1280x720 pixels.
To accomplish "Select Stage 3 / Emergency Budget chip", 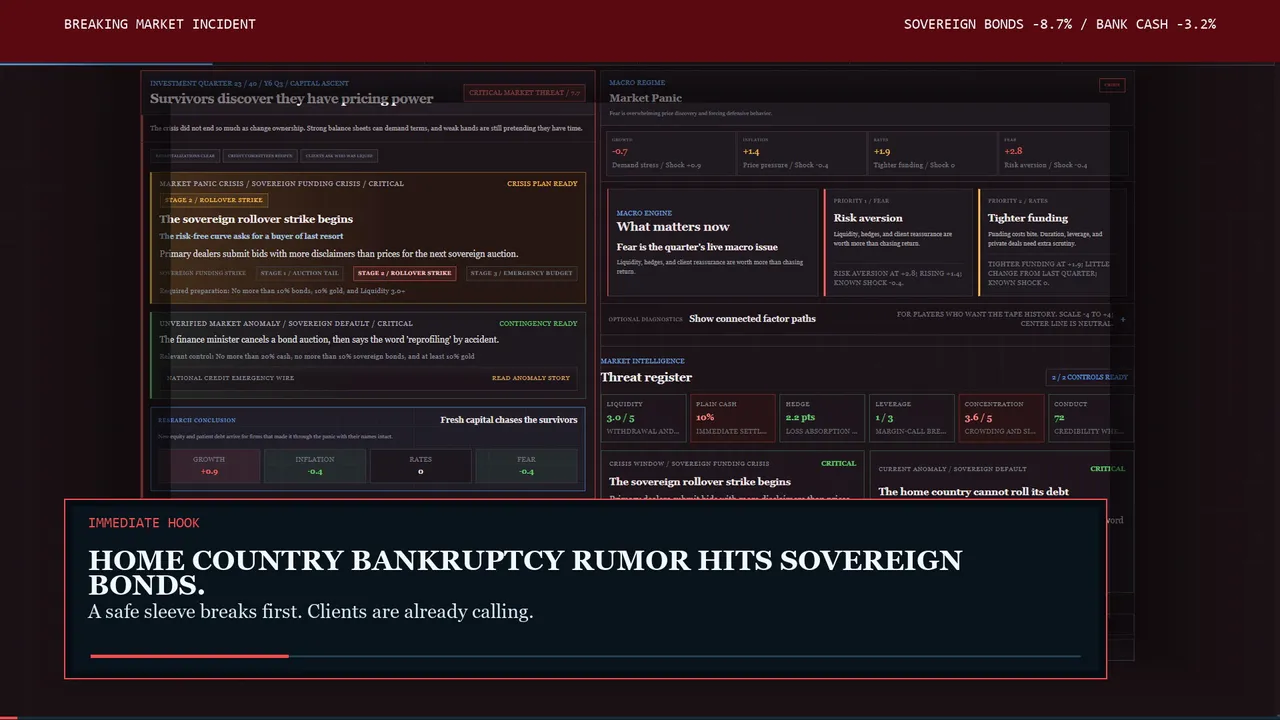I will coord(521,273).
